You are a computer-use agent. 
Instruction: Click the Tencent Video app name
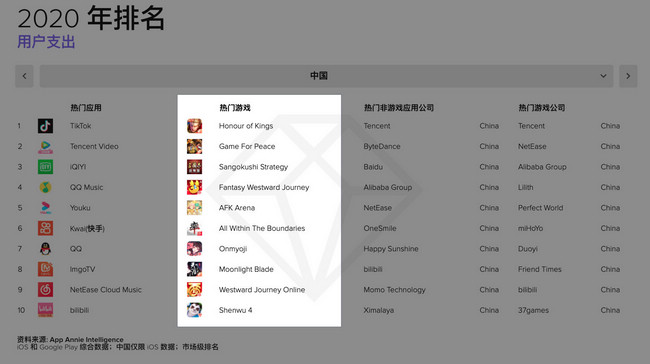pyautogui.click(x=94, y=146)
